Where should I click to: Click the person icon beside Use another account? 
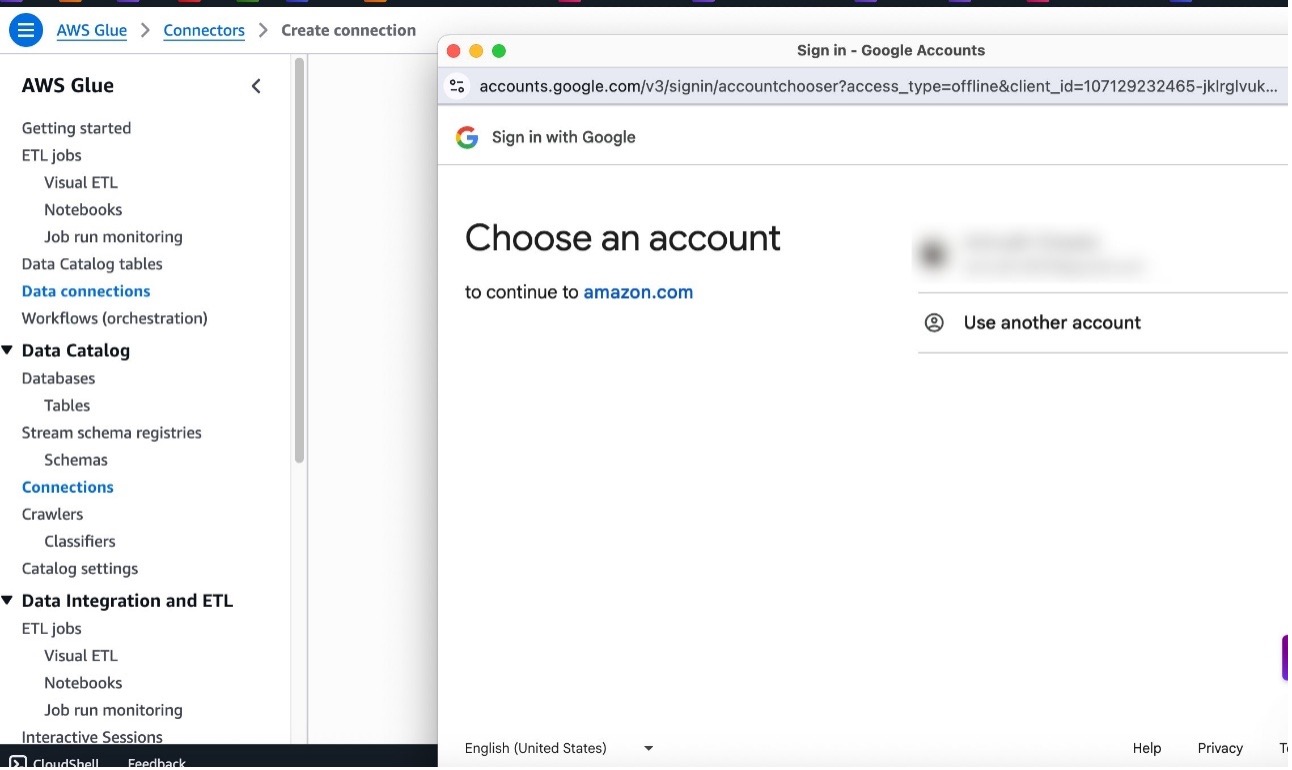[x=934, y=323]
